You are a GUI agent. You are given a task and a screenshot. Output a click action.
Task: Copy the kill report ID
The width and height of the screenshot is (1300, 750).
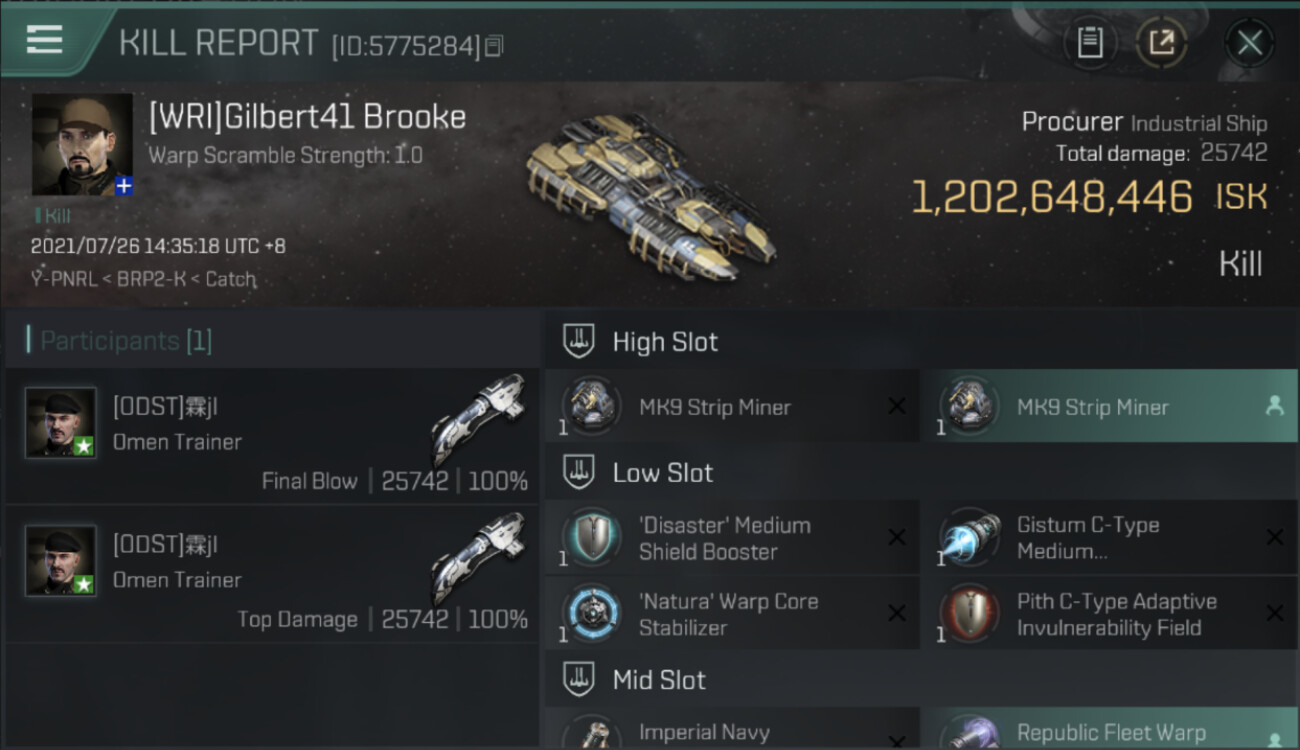pyautogui.click(x=495, y=46)
